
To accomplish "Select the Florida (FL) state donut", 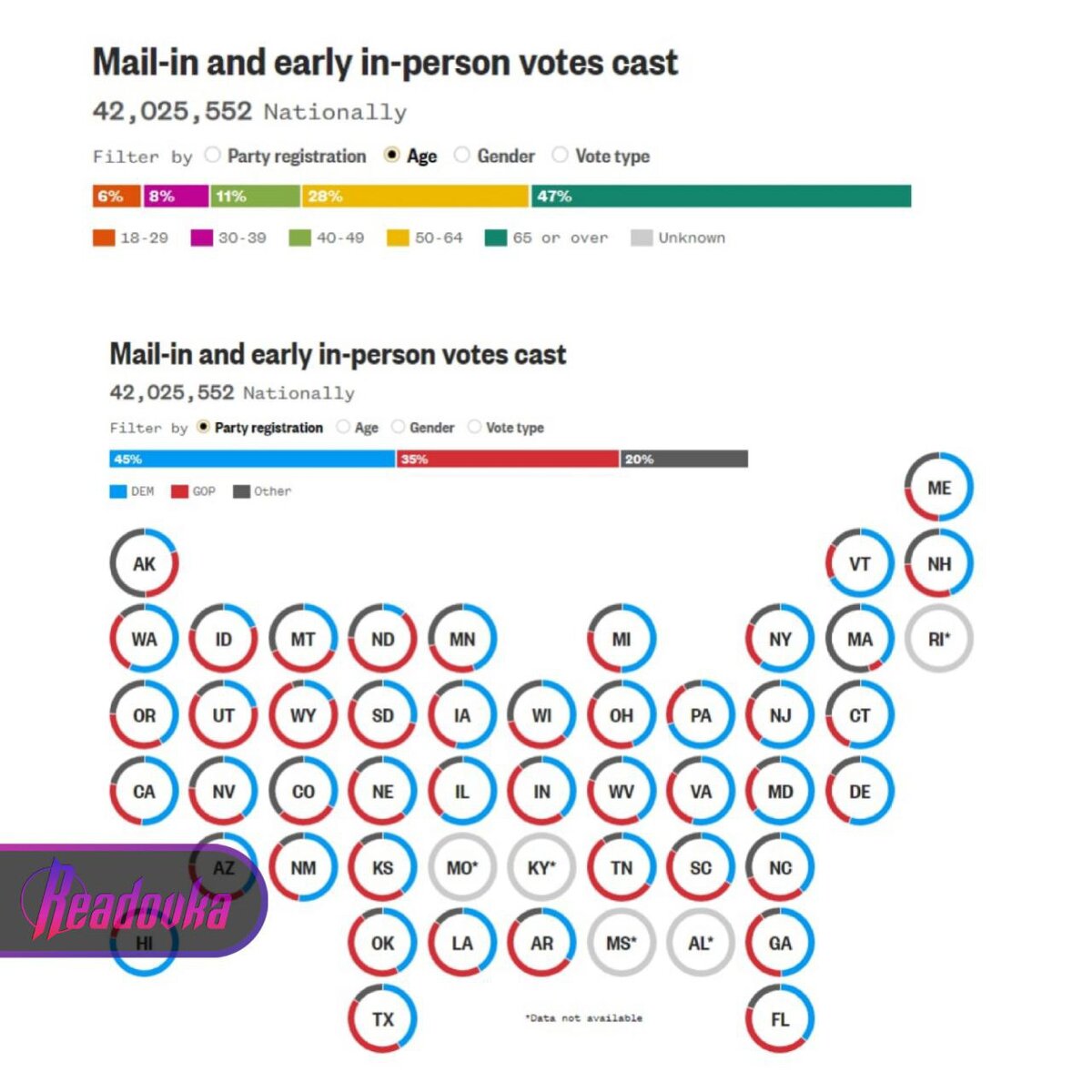I will [780, 1019].
